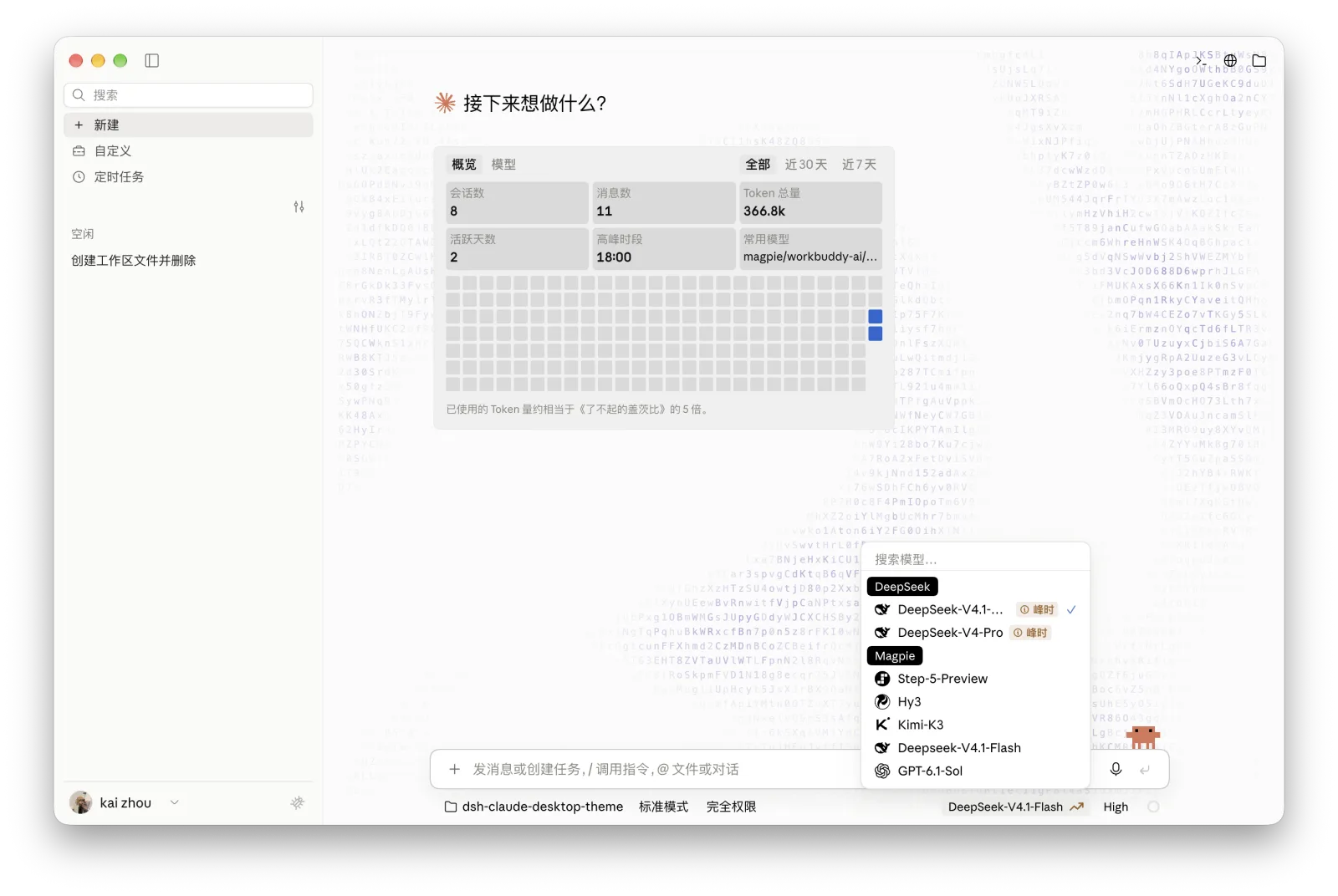Open the folder icon in top-right toolbar
1338x896 pixels.
coord(1259,60)
